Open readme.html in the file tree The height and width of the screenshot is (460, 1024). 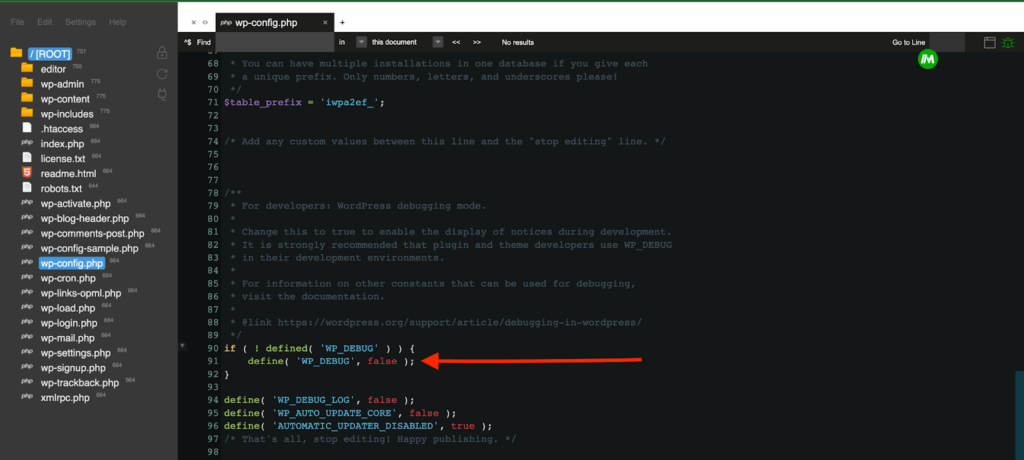(x=68, y=174)
